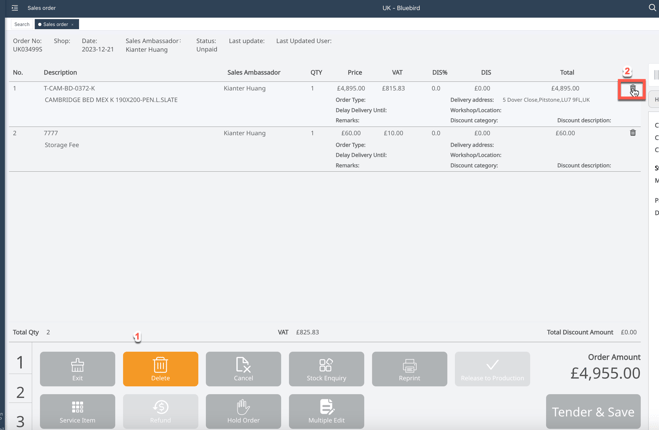Delete the Cambridge Bed line item via trash icon

[x=632, y=90]
